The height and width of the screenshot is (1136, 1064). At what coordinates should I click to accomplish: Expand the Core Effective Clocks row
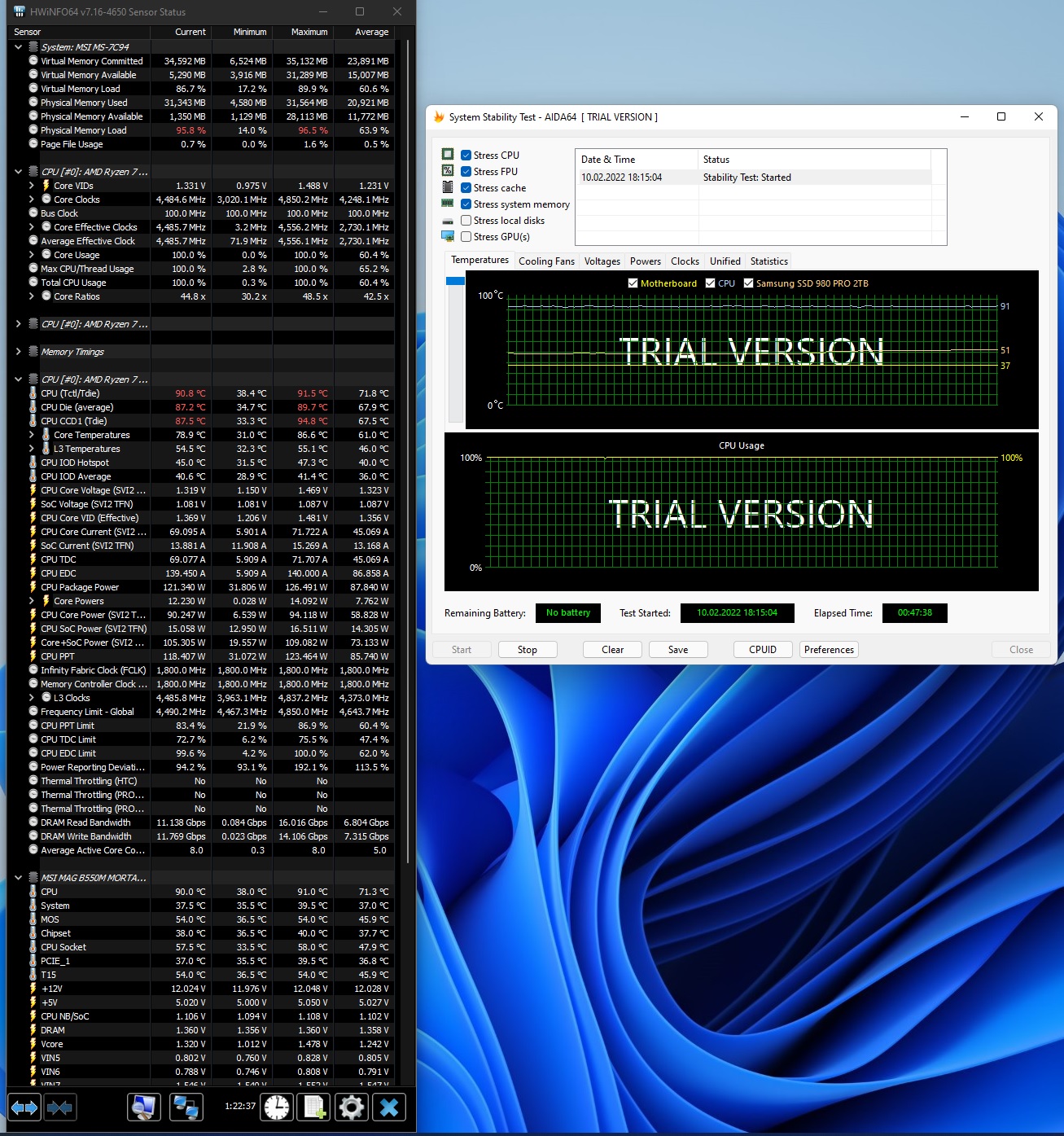click(32, 227)
